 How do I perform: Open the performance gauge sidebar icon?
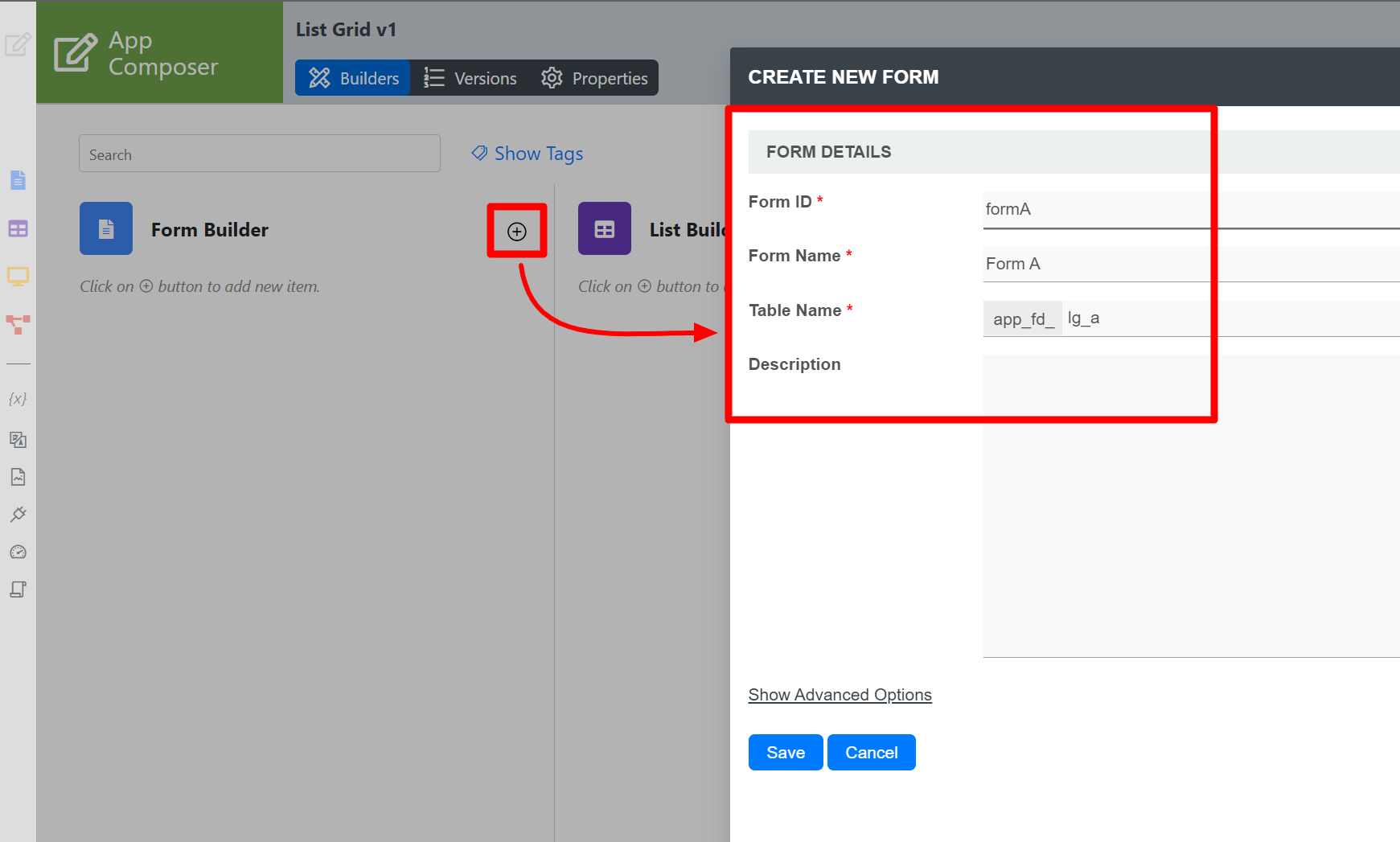(x=18, y=552)
